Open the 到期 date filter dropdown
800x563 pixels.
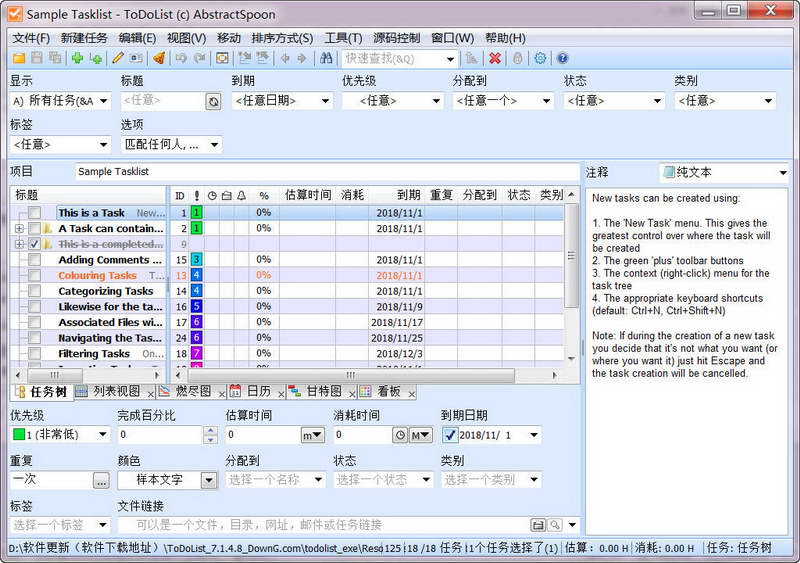tap(325, 101)
